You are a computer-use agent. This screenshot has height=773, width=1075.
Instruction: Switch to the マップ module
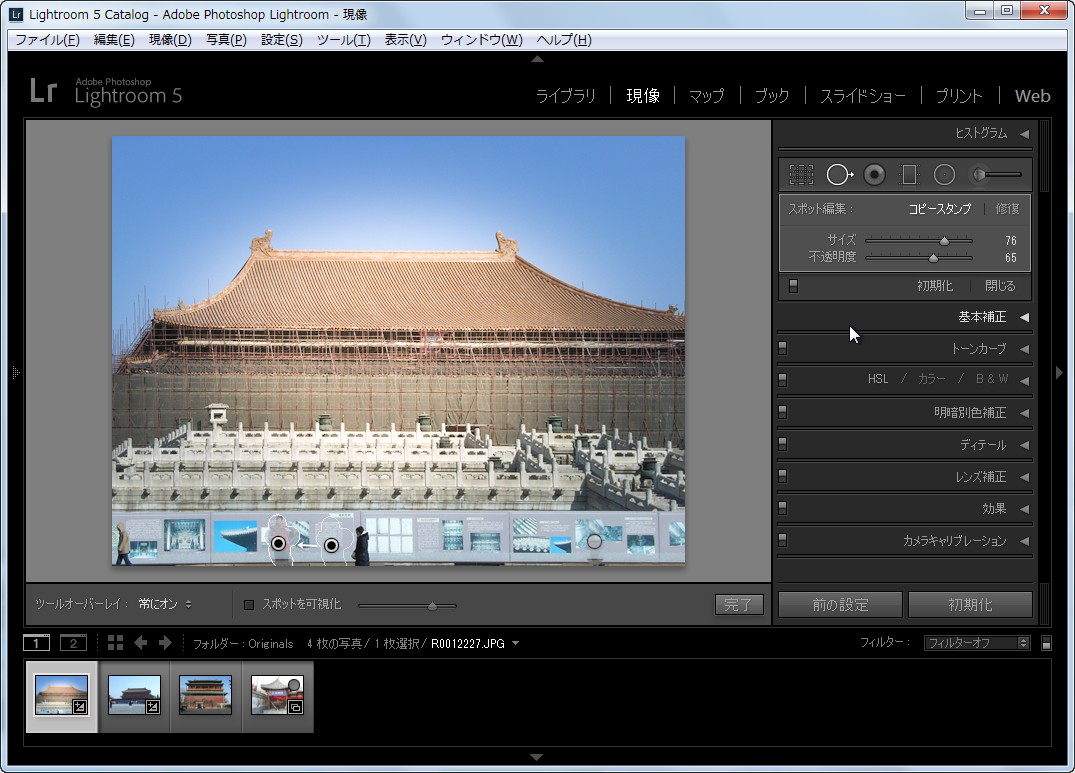706,96
